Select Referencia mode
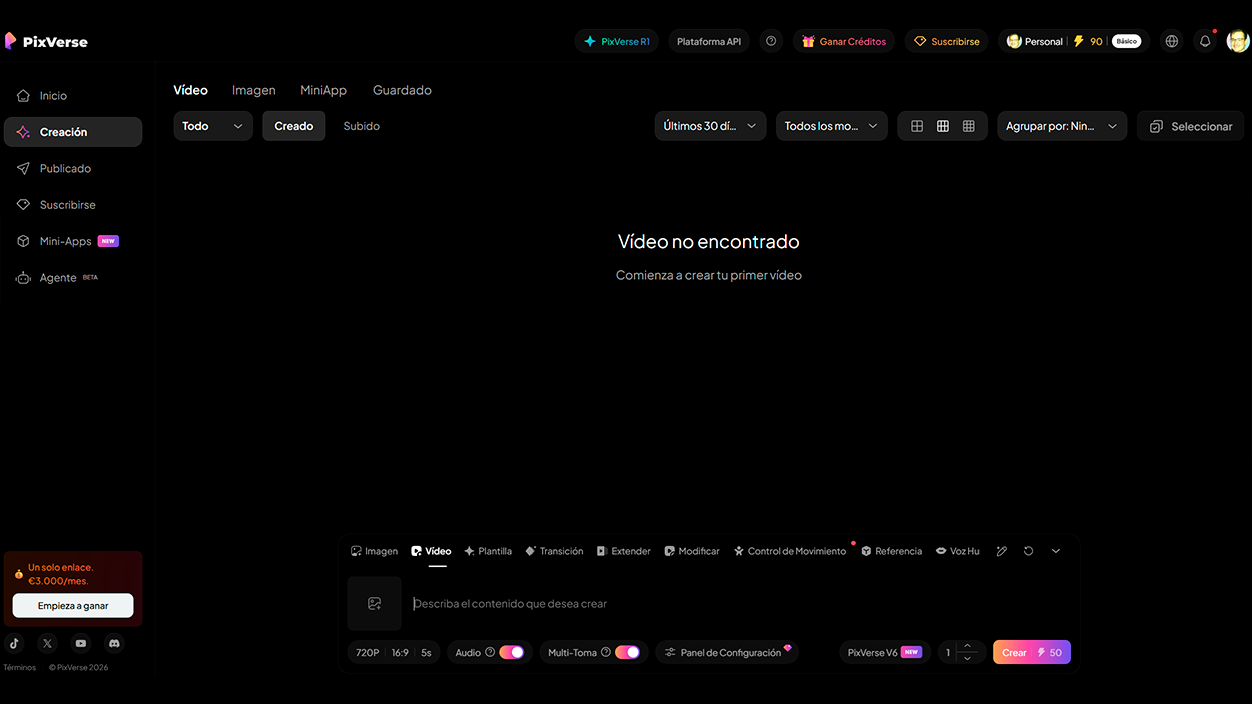The width and height of the screenshot is (1252, 704). click(x=892, y=551)
